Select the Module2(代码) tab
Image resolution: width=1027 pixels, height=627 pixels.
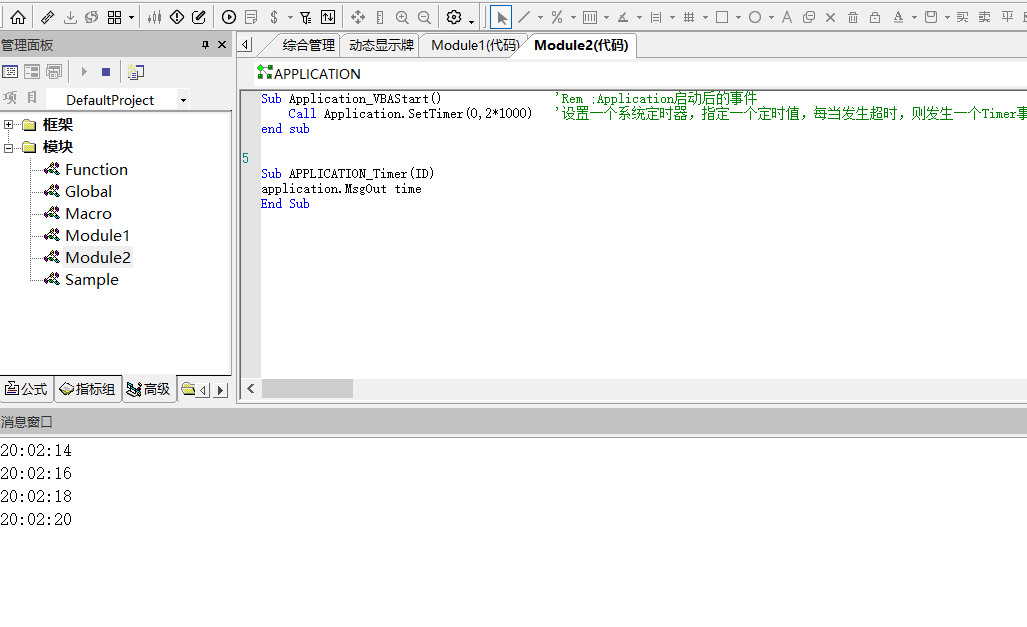click(581, 45)
